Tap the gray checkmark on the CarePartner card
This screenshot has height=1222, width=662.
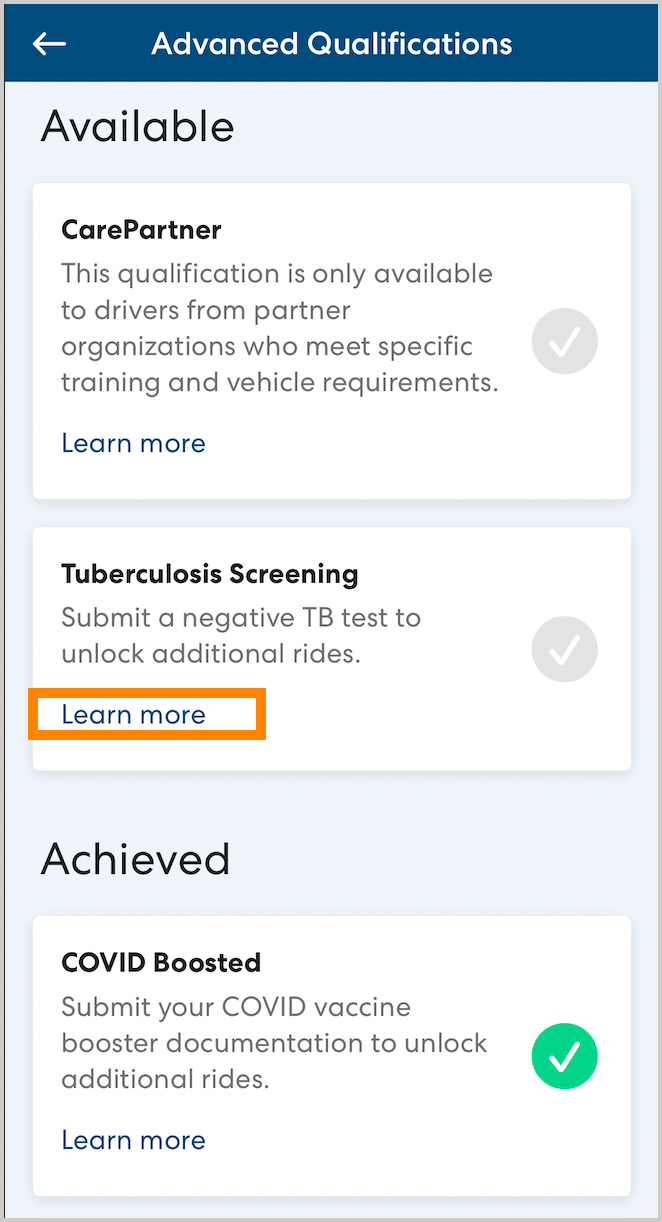(565, 342)
